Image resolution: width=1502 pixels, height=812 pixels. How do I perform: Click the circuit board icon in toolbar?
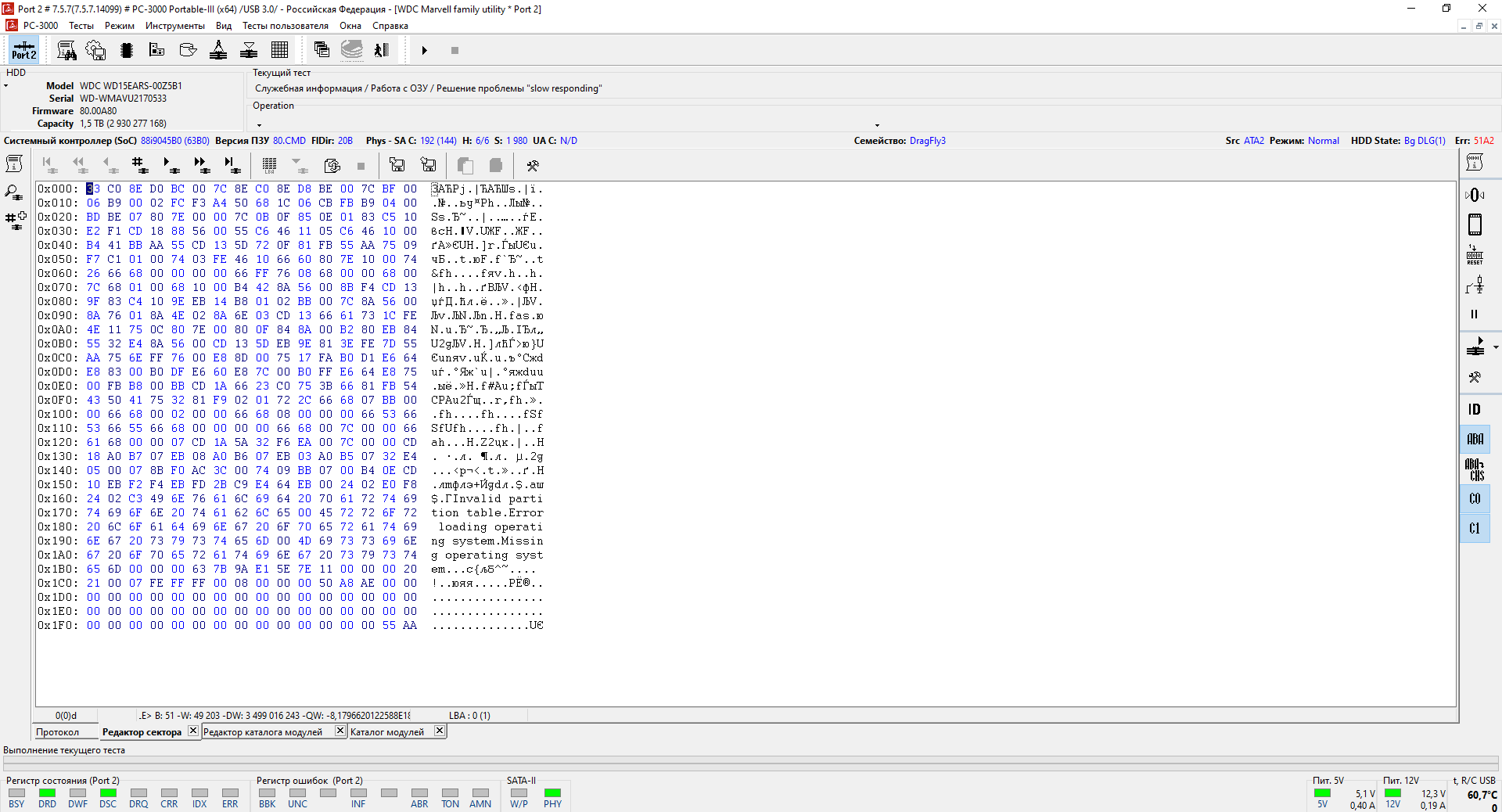(156, 50)
